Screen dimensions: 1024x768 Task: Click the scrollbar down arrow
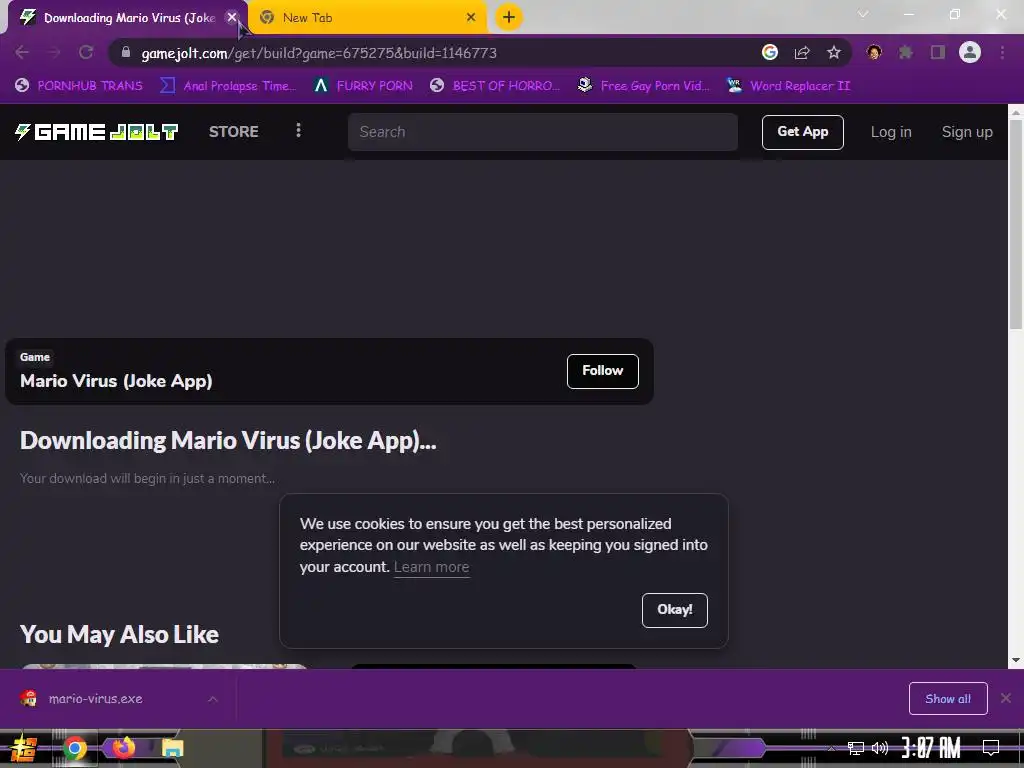[x=1016, y=660]
